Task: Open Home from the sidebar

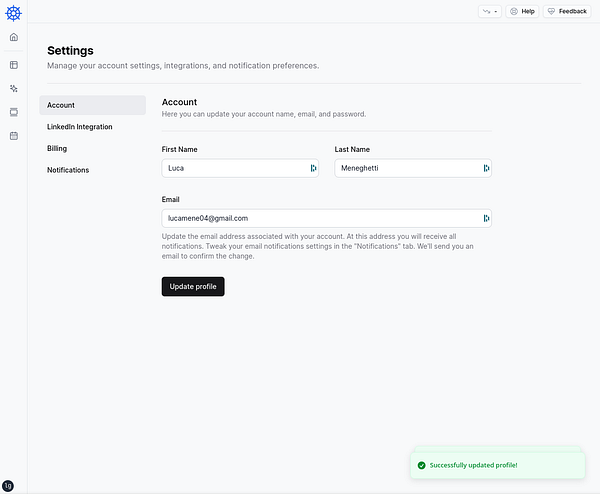Action: point(14,38)
